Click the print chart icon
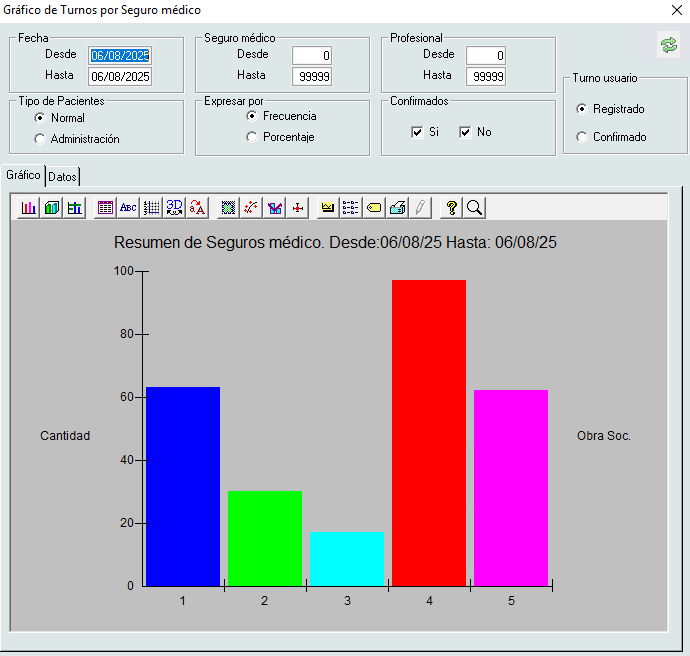The height and width of the screenshot is (656, 690). pyautogui.click(x=397, y=207)
